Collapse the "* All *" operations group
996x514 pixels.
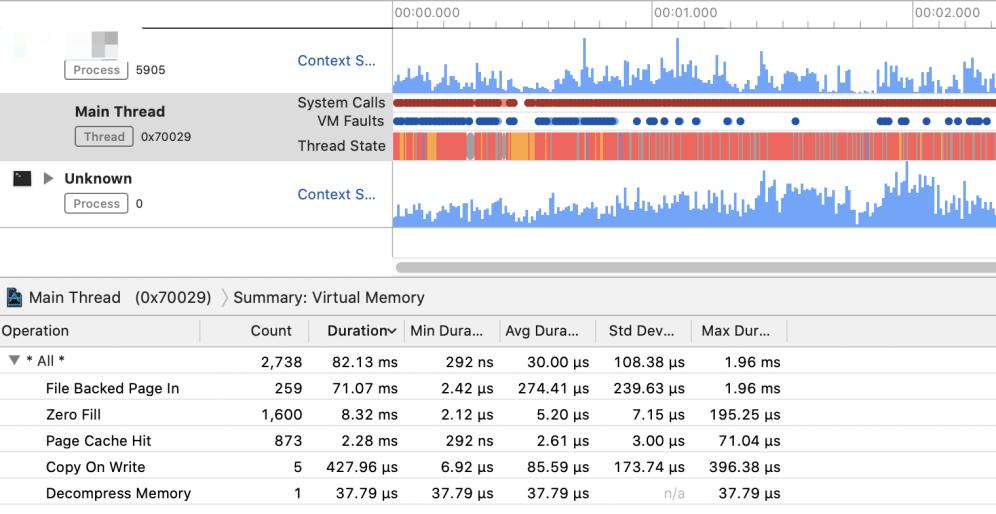click(14, 361)
